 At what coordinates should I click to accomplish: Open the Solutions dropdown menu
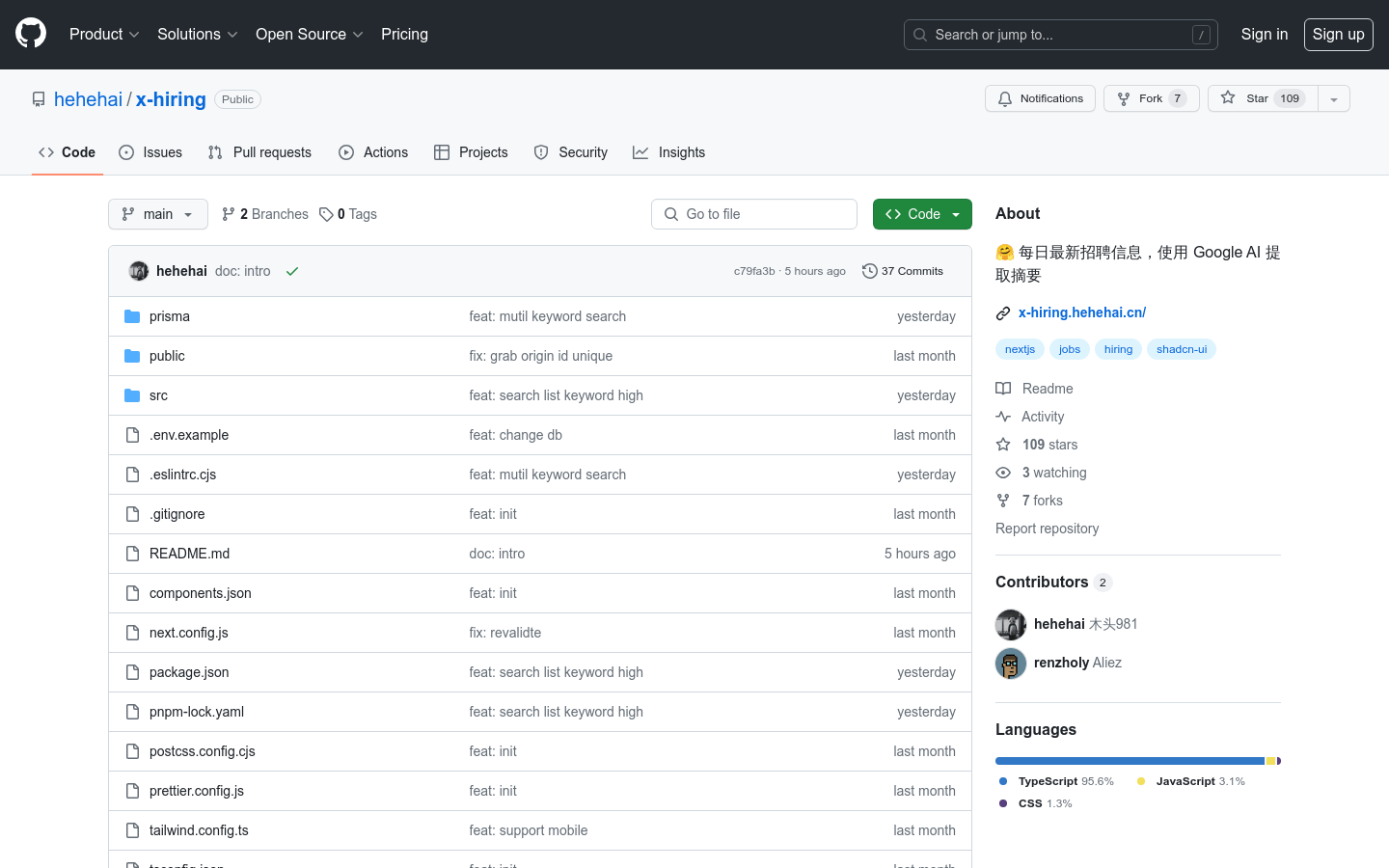pyautogui.click(x=197, y=34)
